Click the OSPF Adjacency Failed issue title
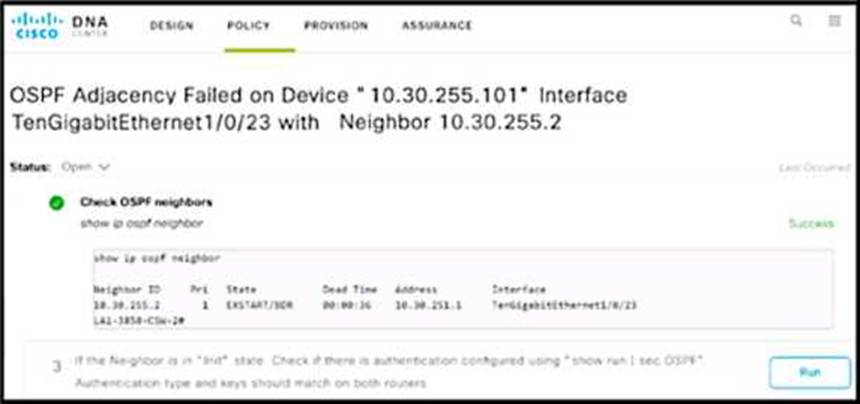860x404 pixels. click(319, 109)
